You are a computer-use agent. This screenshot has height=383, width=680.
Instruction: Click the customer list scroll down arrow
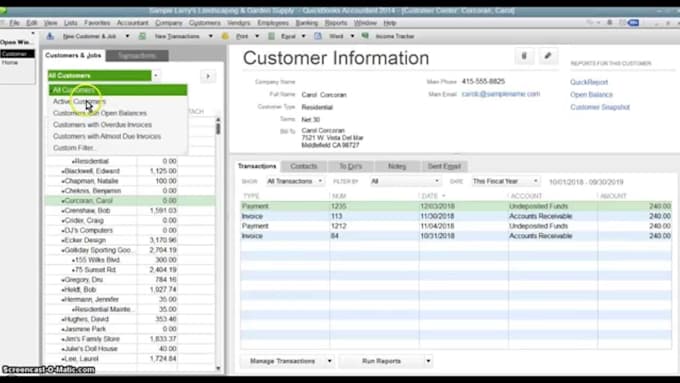pyautogui.click(x=218, y=368)
